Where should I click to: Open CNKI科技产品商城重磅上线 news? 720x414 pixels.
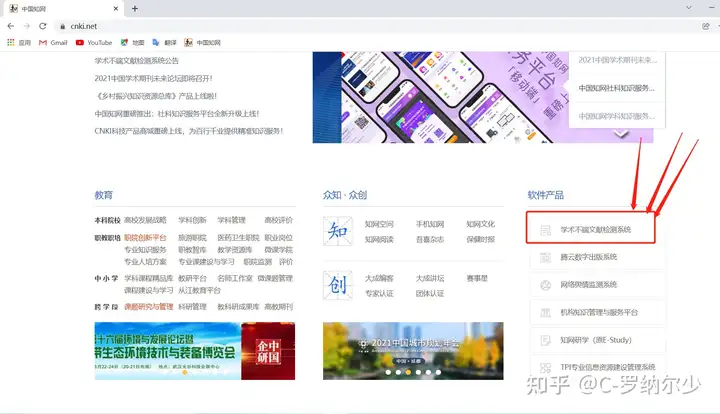pos(189,131)
